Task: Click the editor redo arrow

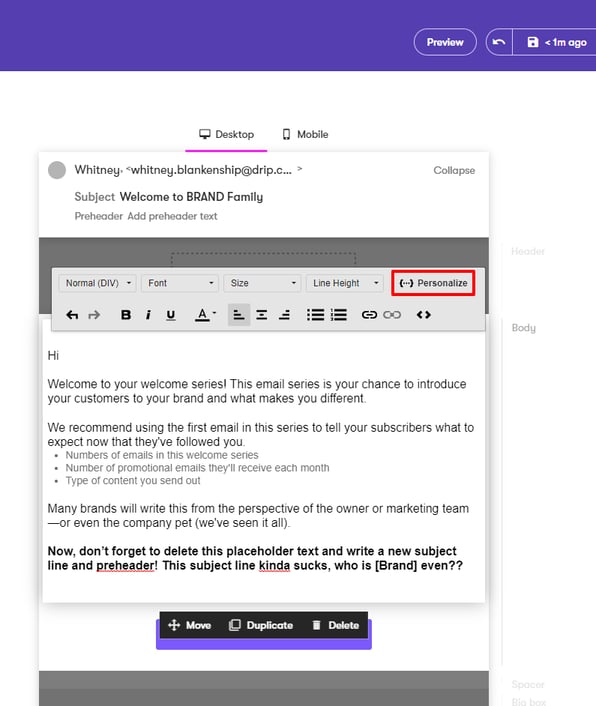Action: [x=94, y=315]
